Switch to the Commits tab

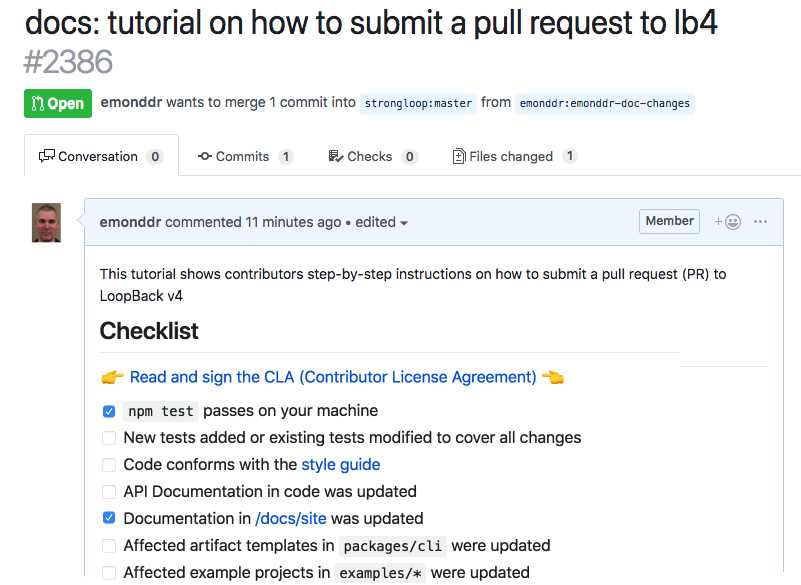(244, 156)
